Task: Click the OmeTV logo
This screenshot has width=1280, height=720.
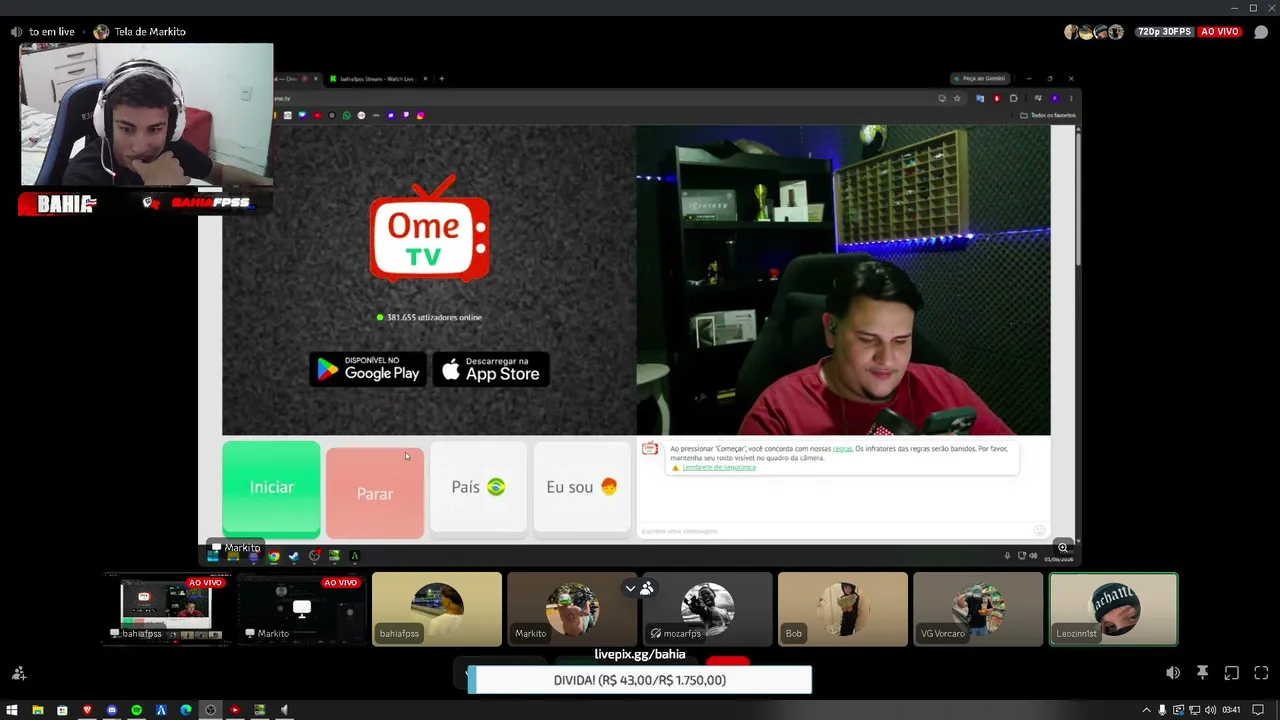Action: point(430,229)
